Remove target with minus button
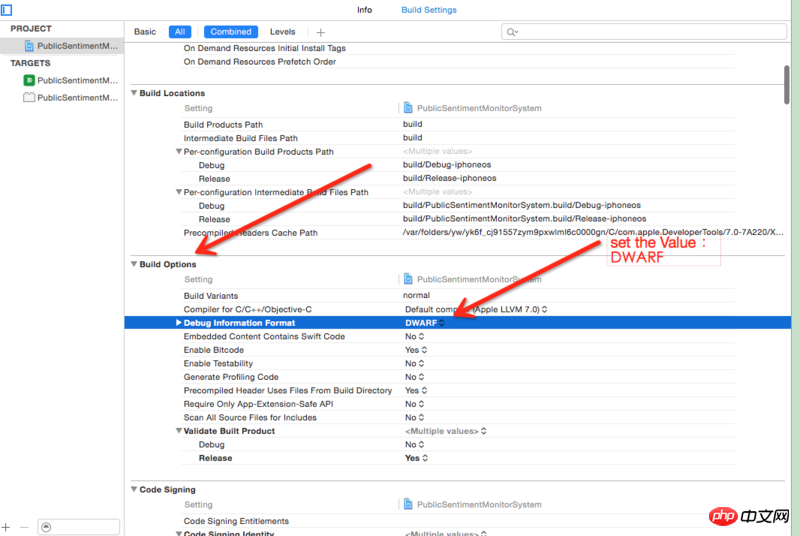This screenshot has height=536, width=800. click(24, 527)
